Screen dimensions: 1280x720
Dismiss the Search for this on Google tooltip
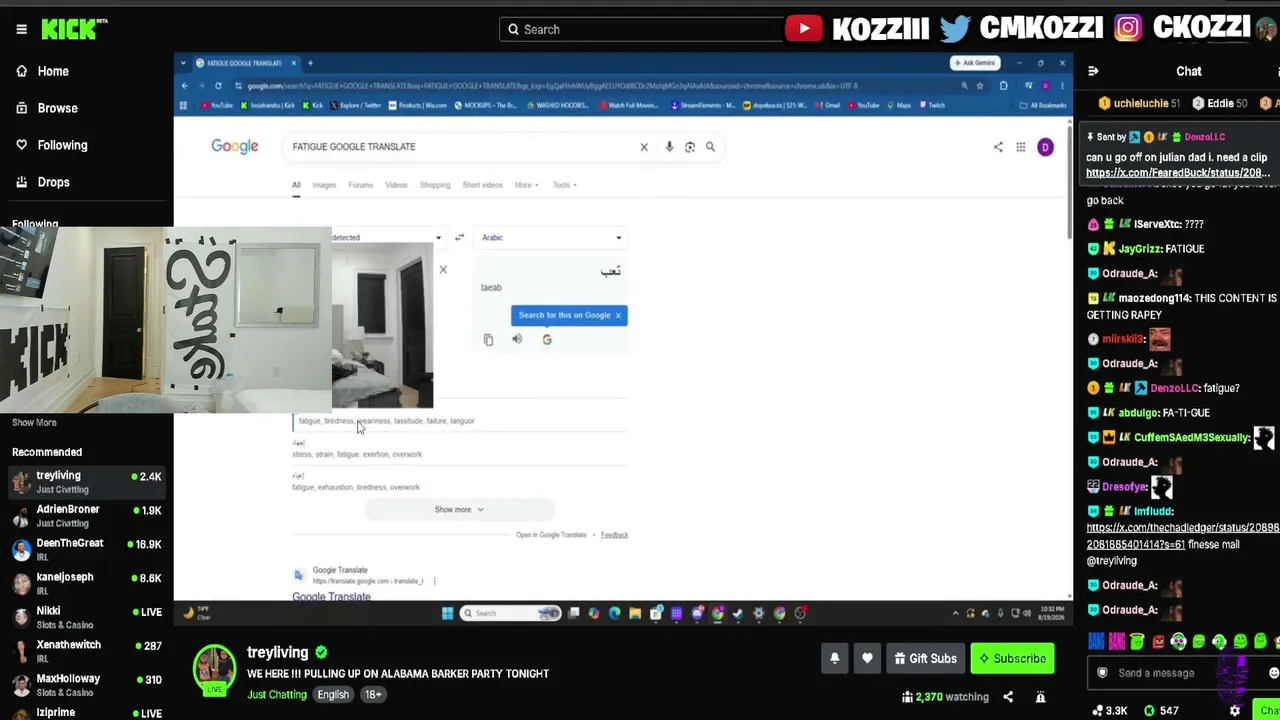coord(618,315)
